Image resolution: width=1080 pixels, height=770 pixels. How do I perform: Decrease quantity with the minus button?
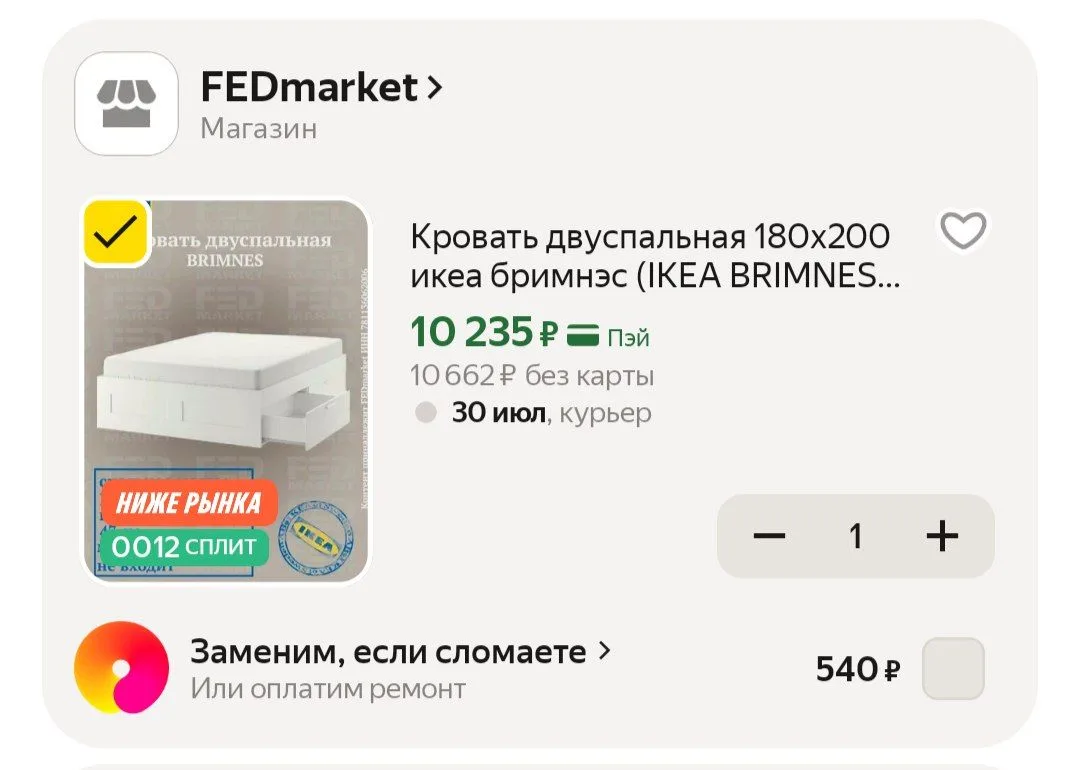click(769, 536)
